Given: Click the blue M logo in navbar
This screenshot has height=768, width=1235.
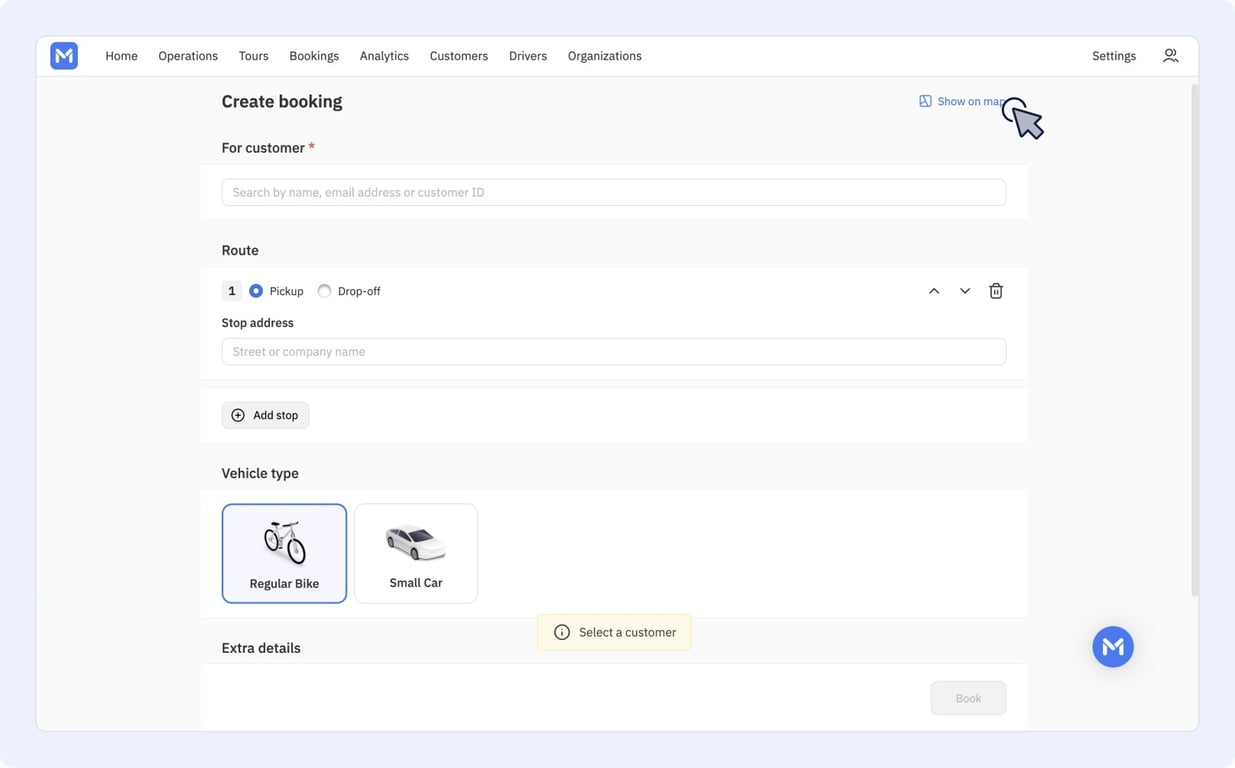Looking at the screenshot, I should click(64, 56).
